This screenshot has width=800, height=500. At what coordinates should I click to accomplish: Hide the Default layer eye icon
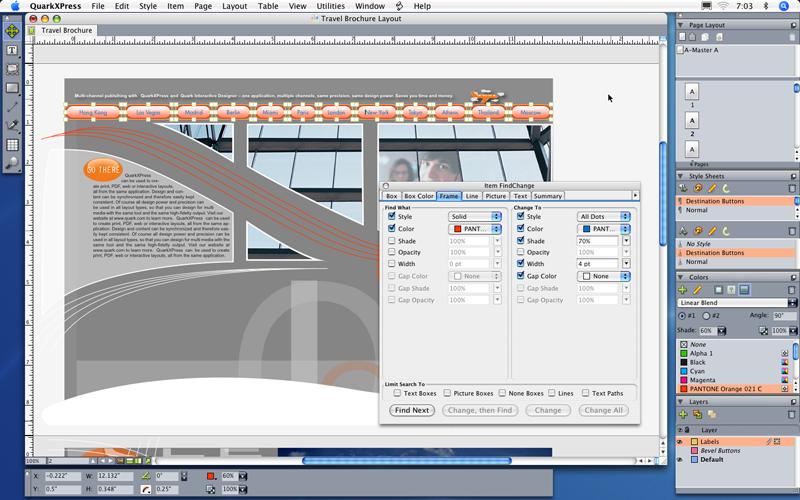680,460
